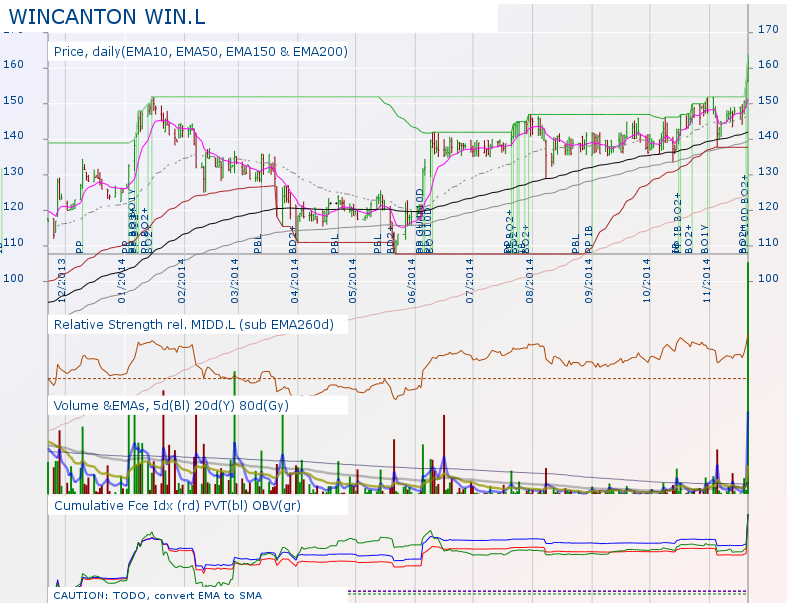Viewport: 787px width, 603px height.
Task: Click the 160 value on right price axis
Action: (x=768, y=65)
